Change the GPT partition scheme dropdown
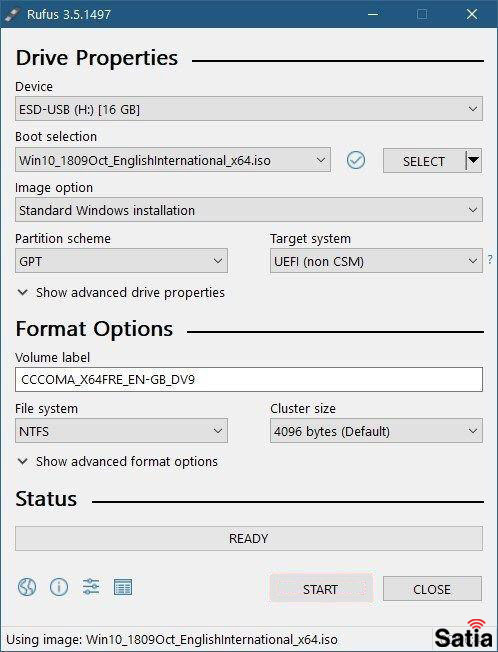The image size is (498, 652). click(121, 261)
